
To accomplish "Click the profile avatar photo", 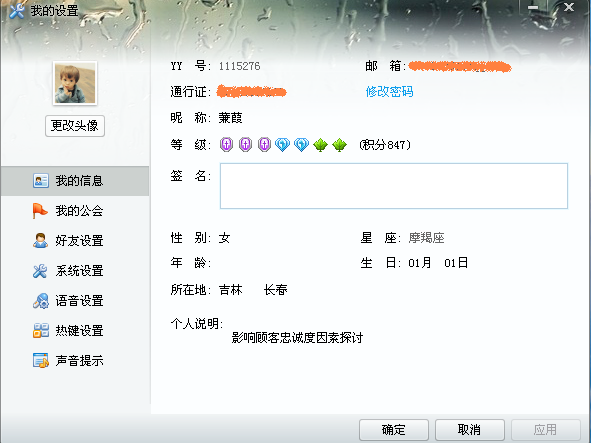I will [x=75, y=83].
